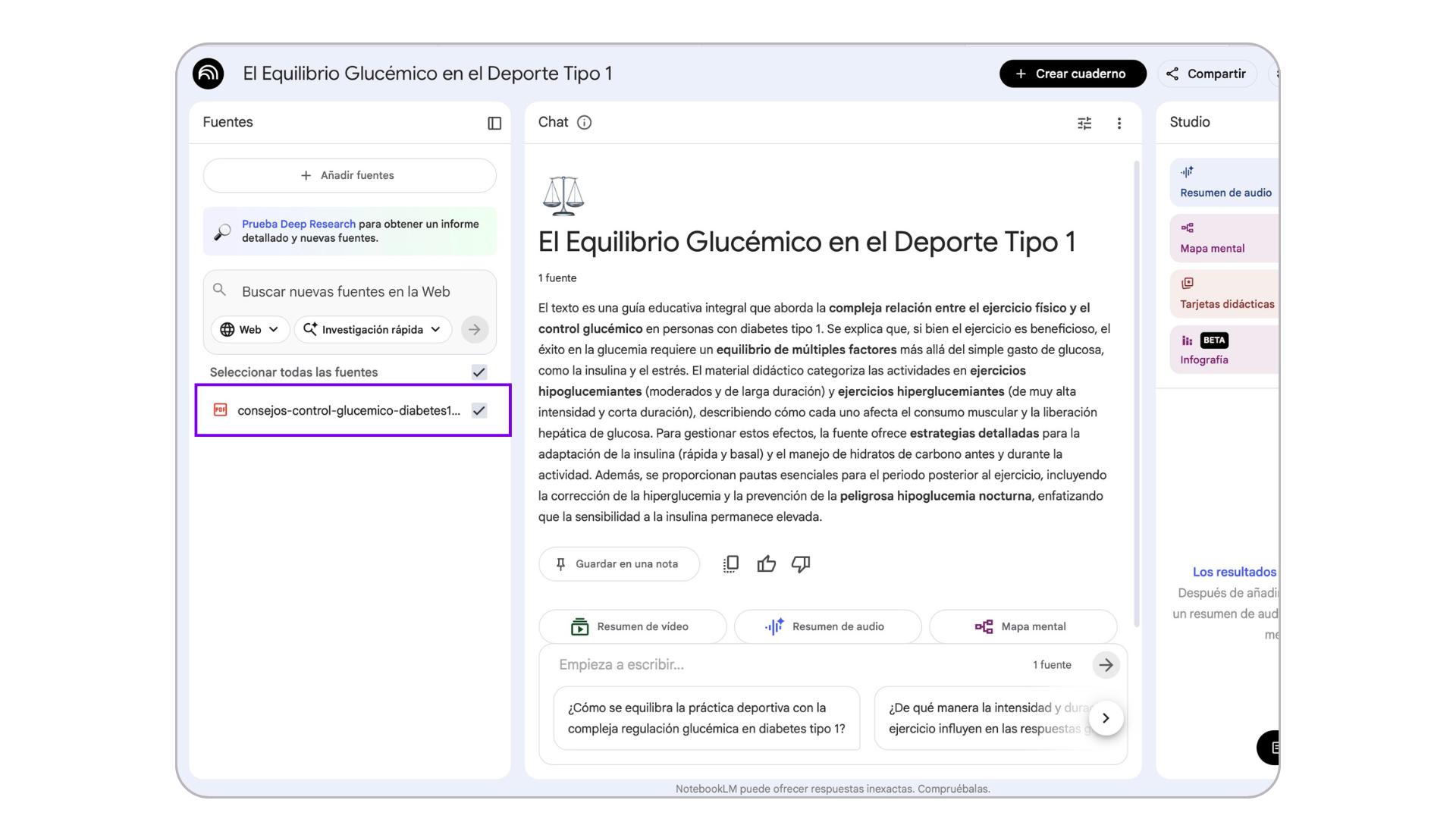Image resolution: width=1456 pixels, height=819 pixels.
Task: Click the Empieza a escribir input field
Action: pyautogui.click(x=781, y=665)
